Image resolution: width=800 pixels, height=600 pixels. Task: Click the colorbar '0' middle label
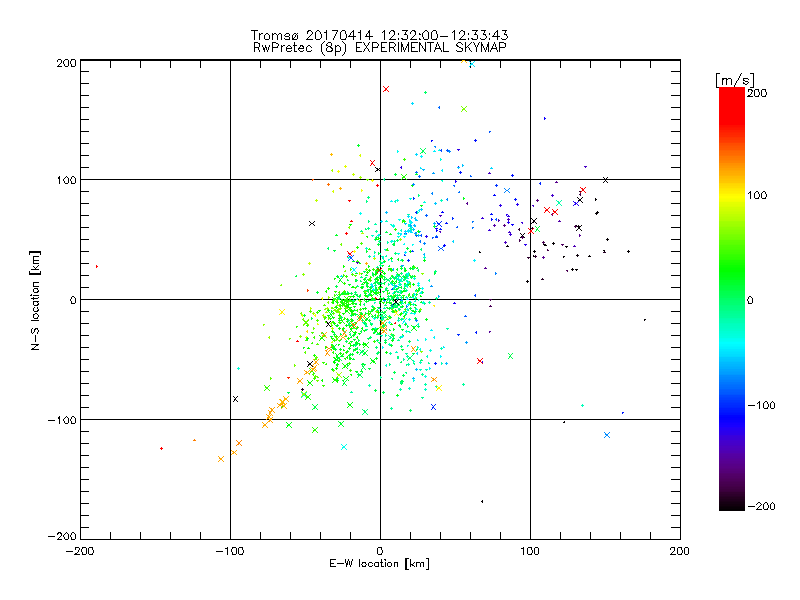point(750,300)
